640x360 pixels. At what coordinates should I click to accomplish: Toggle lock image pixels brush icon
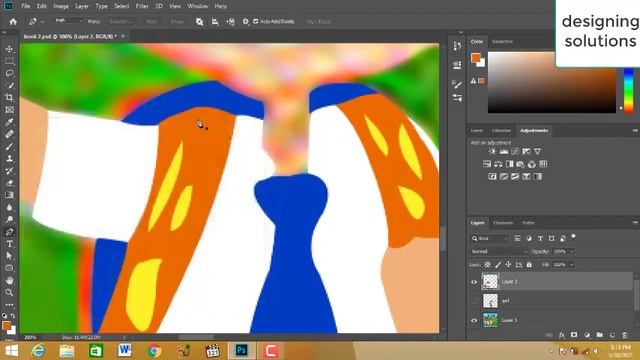click(x=498, y=264)
